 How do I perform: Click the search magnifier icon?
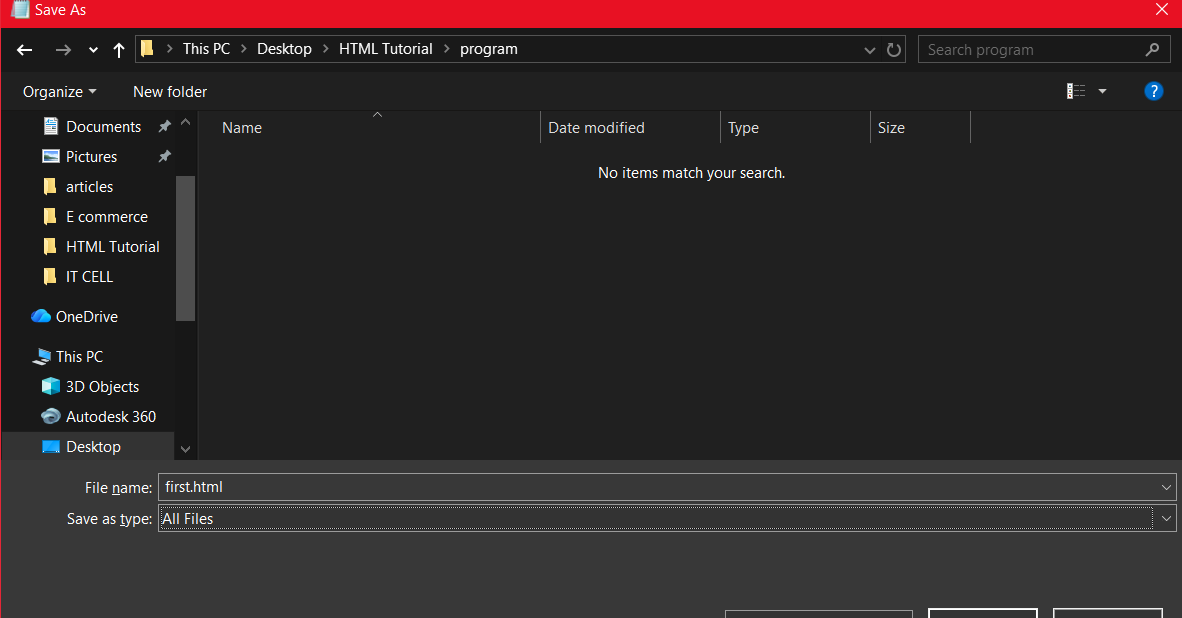(x=1152, y=49)
